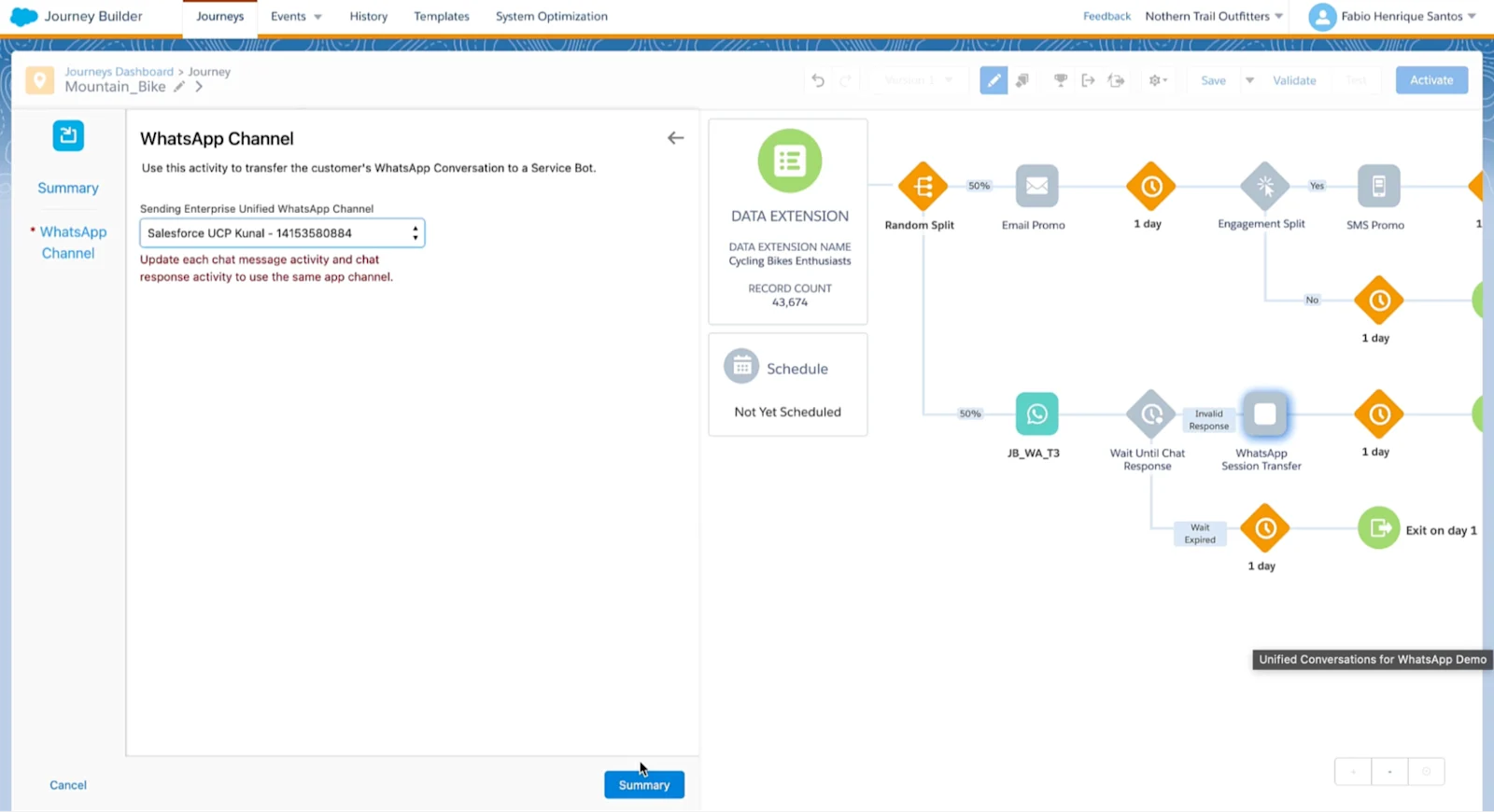This screenshot has width=1494, height=812.
Task: Save the journey
Action: [x=1213, y=80]
